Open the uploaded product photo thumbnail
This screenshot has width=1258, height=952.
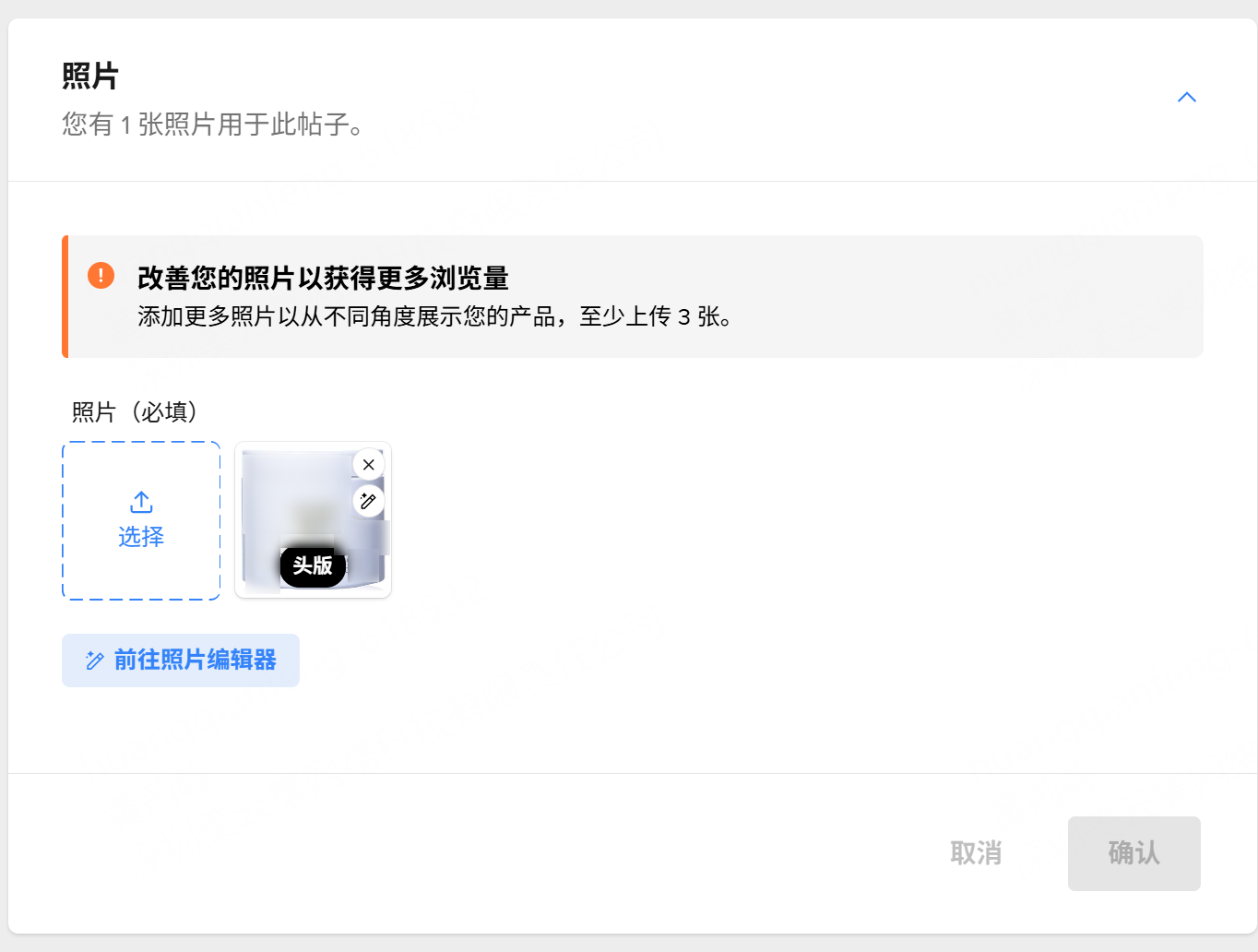(295, 507)
